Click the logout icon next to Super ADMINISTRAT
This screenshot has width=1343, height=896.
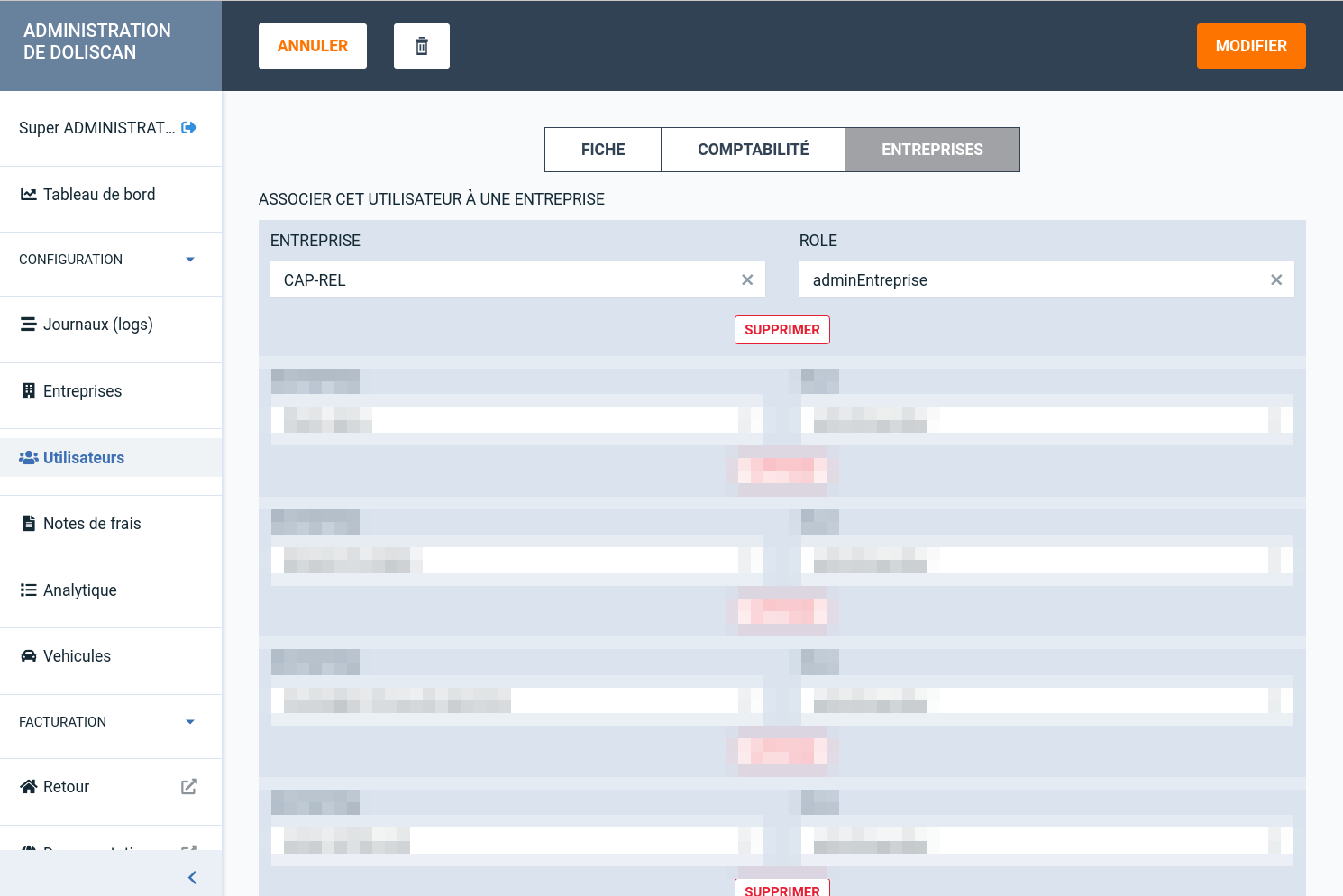[189, 128]
